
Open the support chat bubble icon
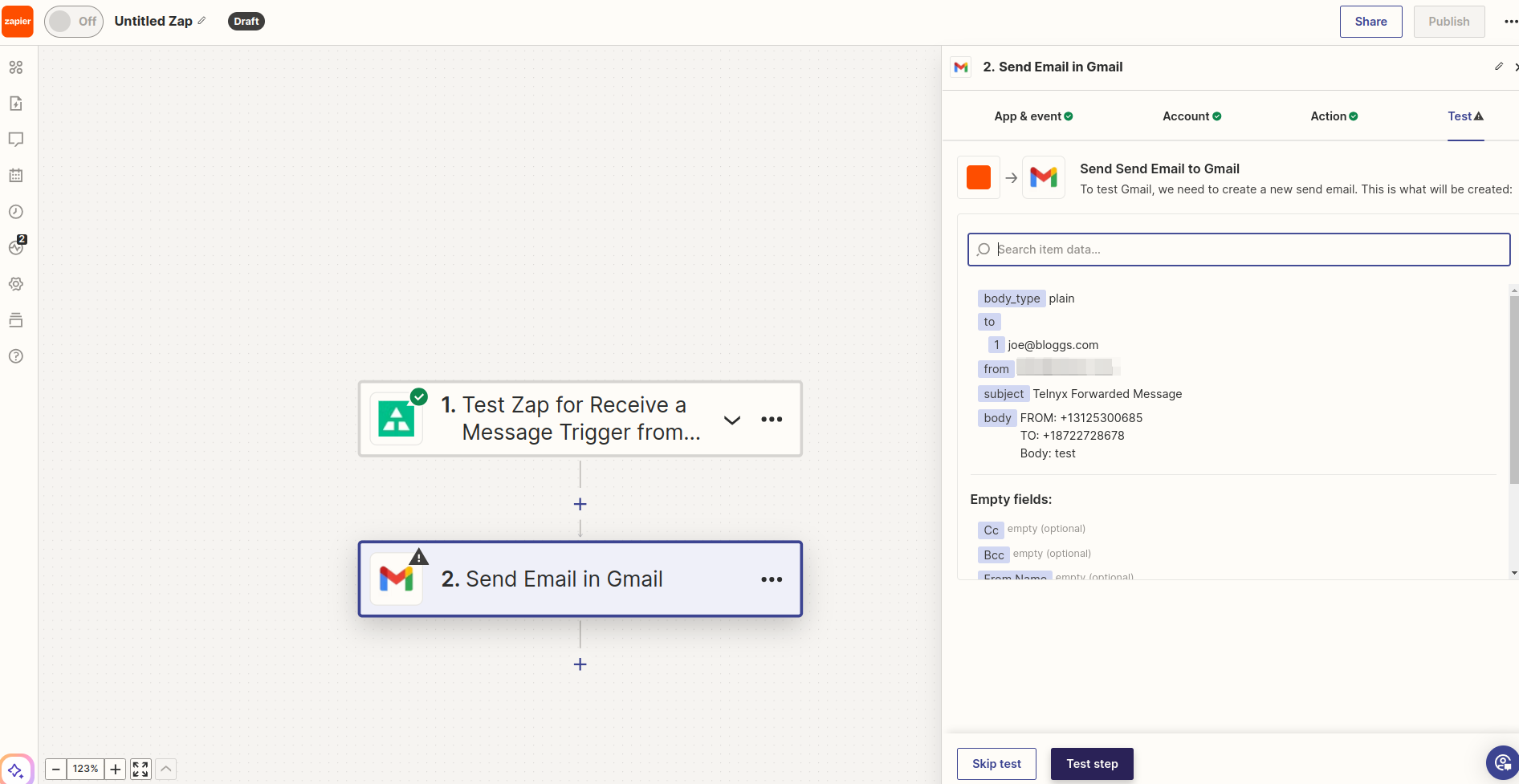(1501, 763)
